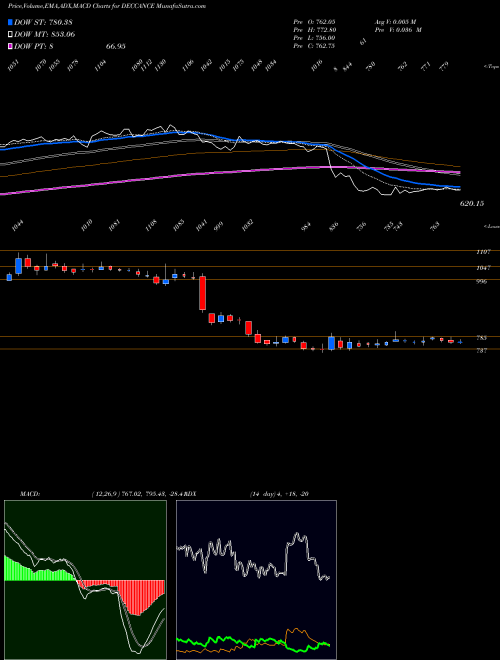Click the 'Pre V: 0.036 M' volume text
The image size is (500, 660).
point(399,30)
